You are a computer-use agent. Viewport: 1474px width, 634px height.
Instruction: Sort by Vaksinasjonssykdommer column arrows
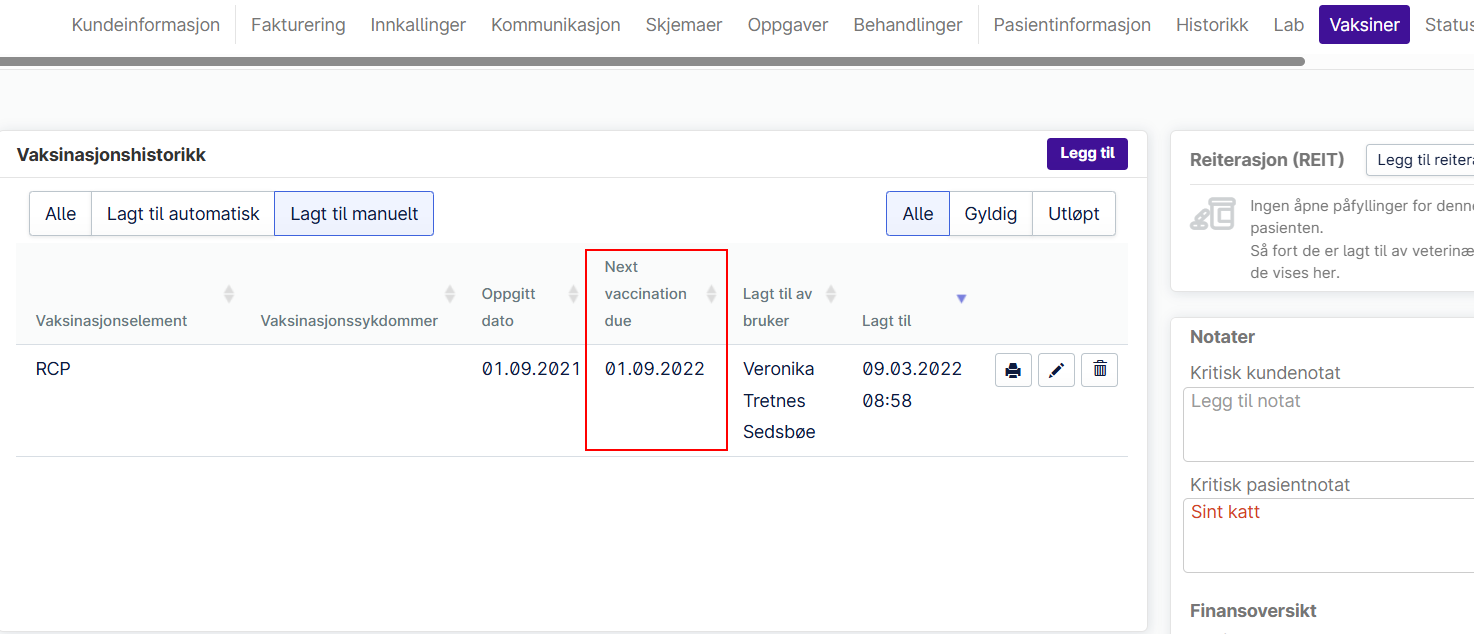450,294
